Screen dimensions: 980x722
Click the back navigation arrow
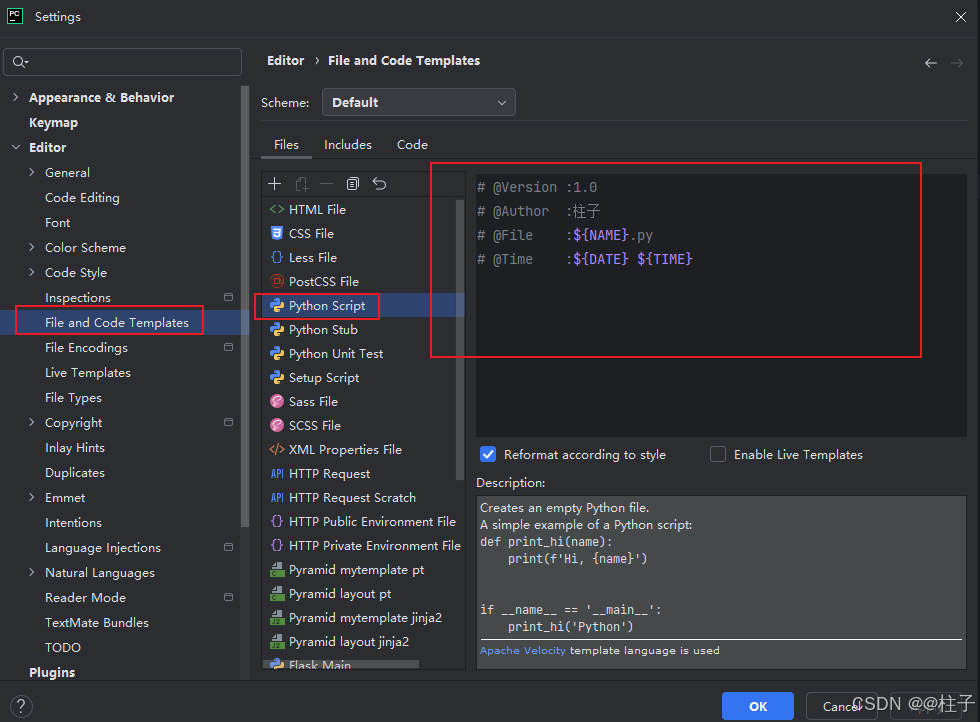coord(931,63)
